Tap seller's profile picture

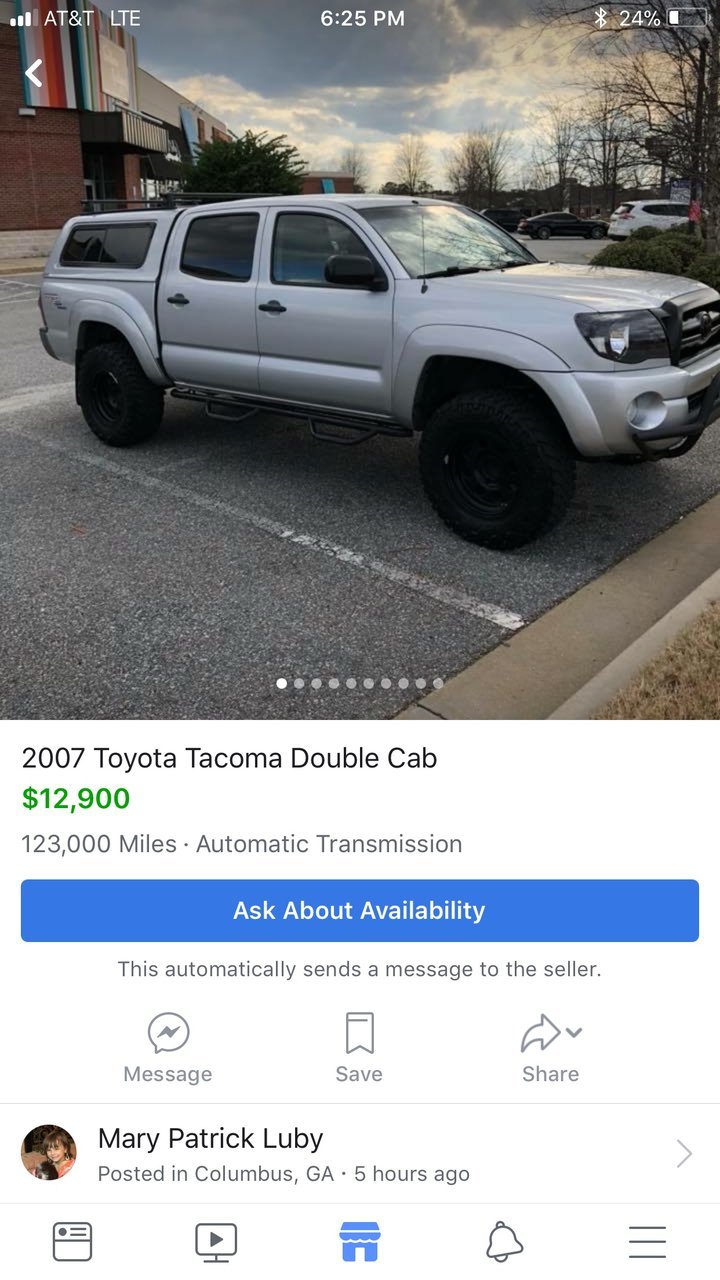point(49,1152)
